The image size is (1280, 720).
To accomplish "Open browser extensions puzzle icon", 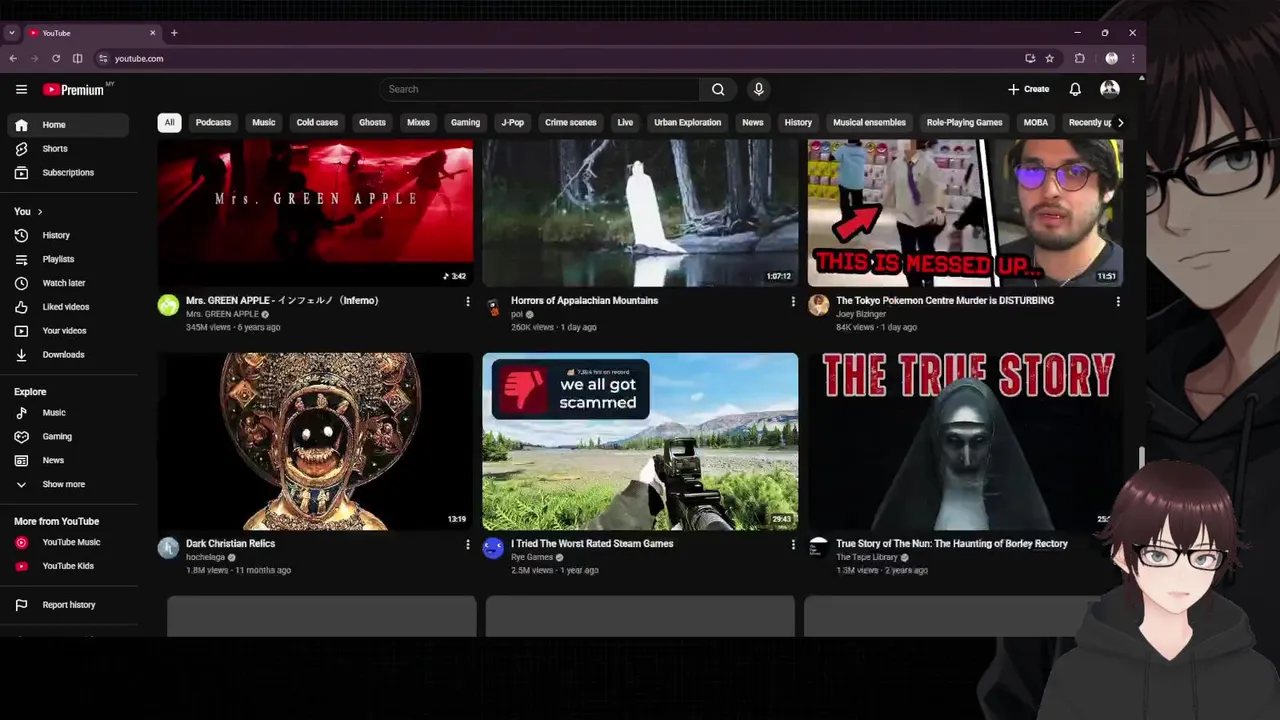I will click(1080, 58).
